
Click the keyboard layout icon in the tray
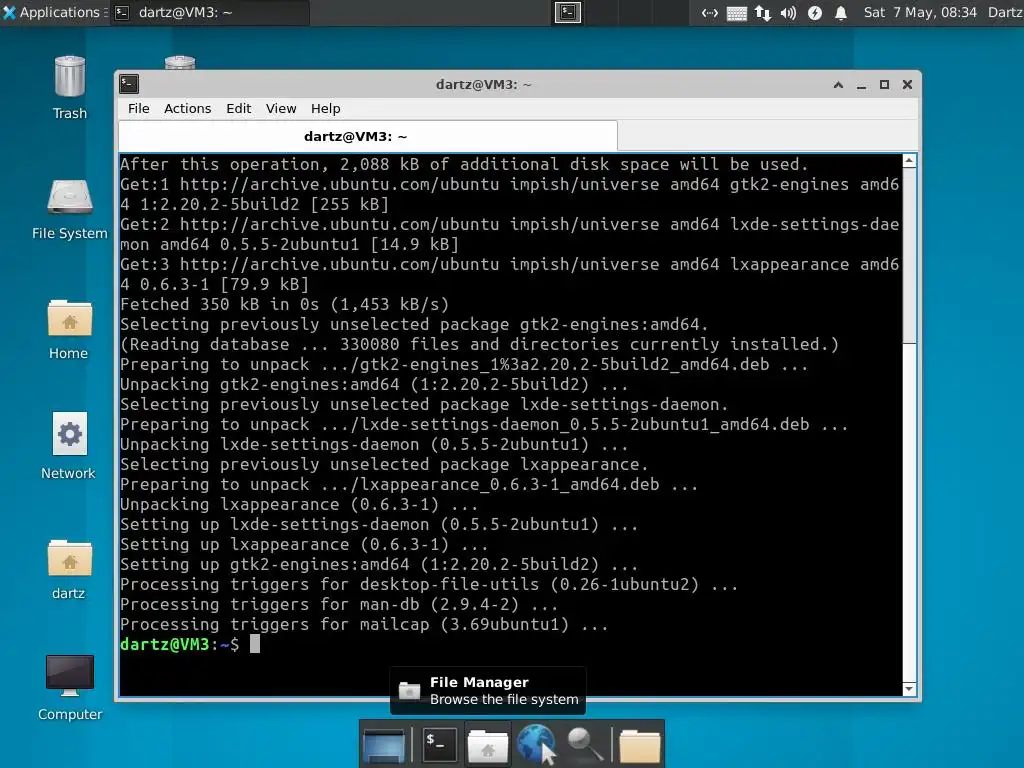pyautogui.click(x=737, y=13)
